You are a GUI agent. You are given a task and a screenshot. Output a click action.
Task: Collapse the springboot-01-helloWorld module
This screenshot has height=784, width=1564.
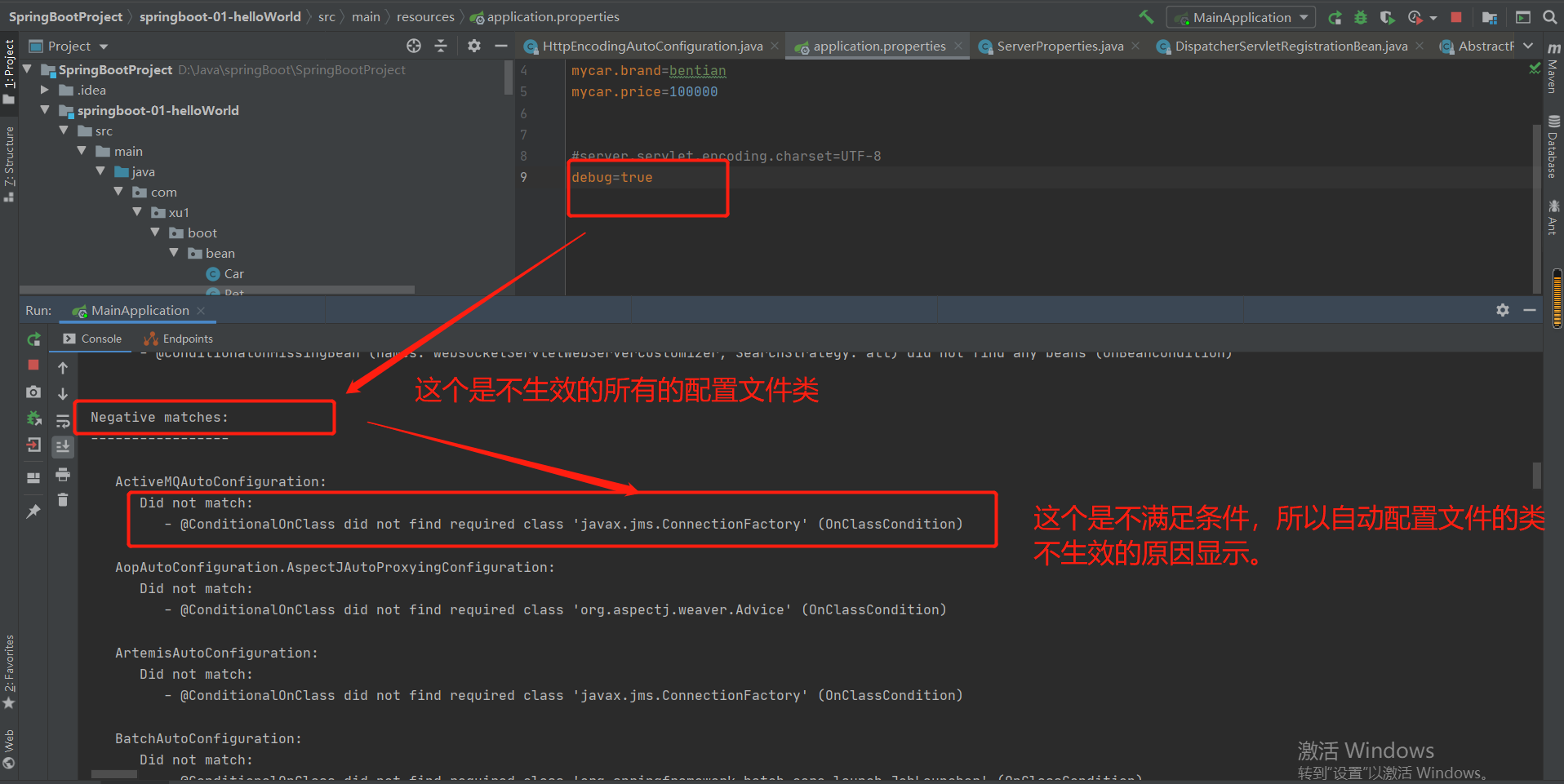tap(46, 110)
